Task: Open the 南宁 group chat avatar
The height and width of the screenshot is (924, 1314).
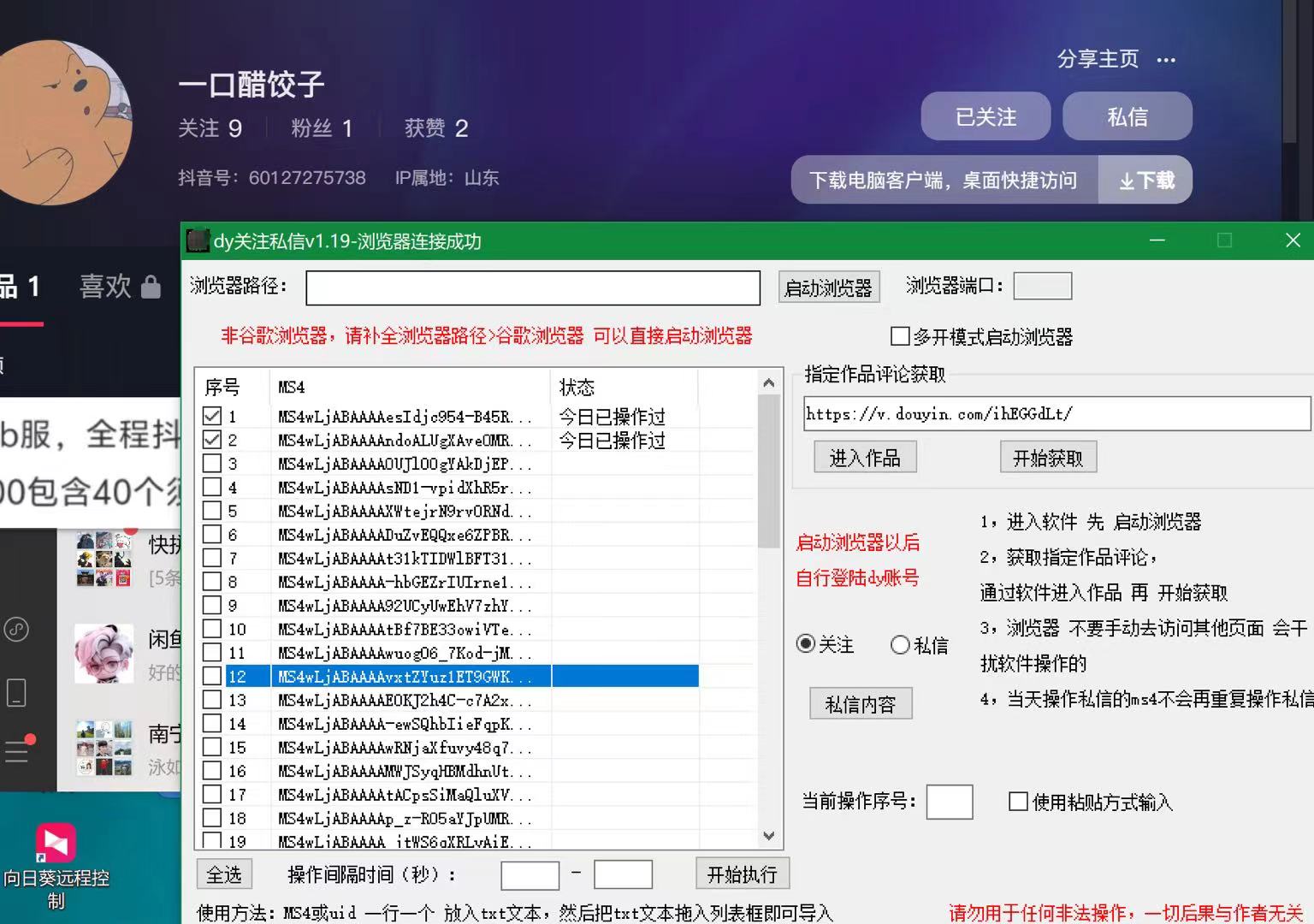Action: [x=104, y=748]
